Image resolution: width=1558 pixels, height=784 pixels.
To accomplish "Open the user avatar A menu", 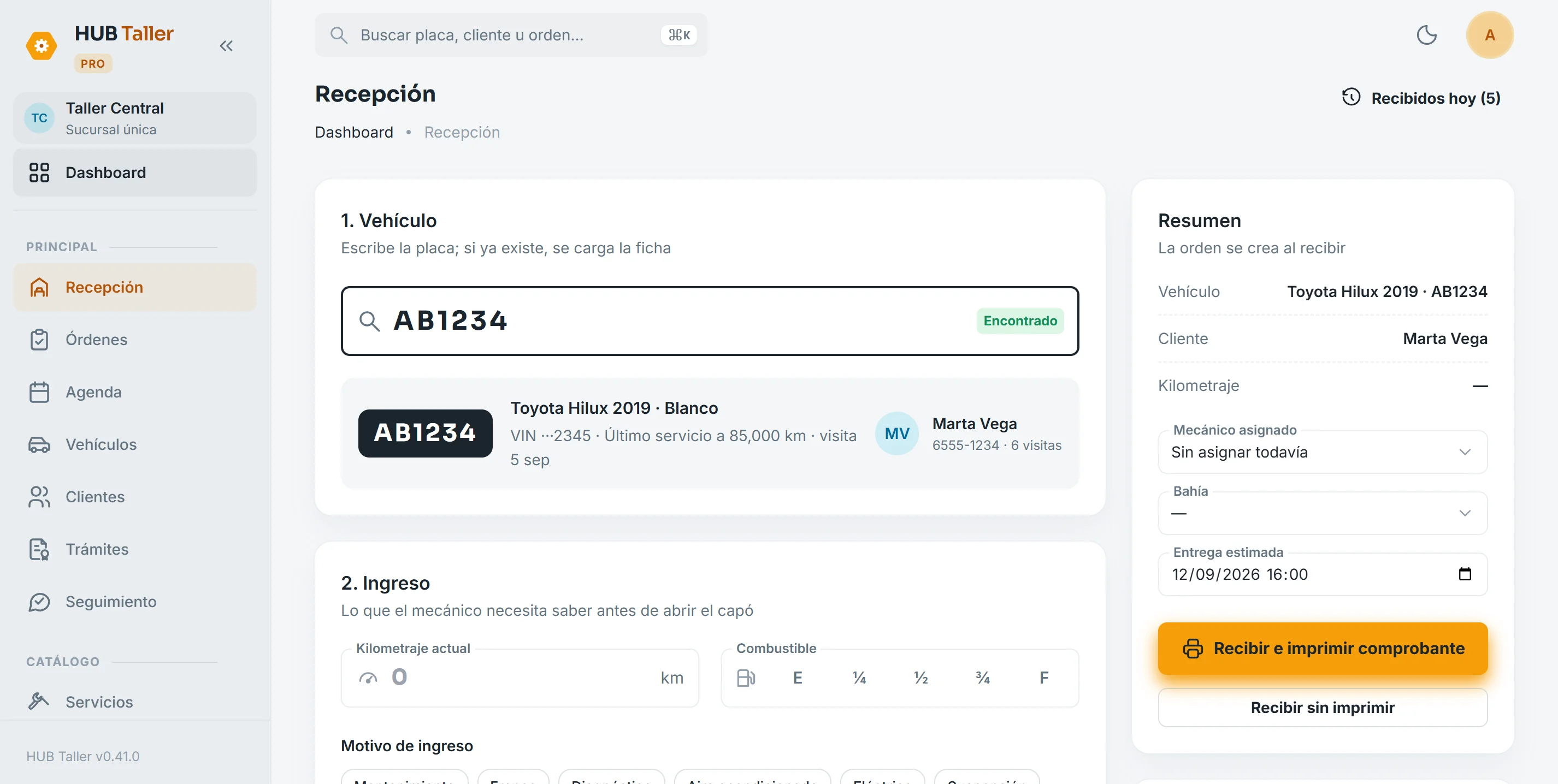I will pyautogui.click(x=1490, y=35).
